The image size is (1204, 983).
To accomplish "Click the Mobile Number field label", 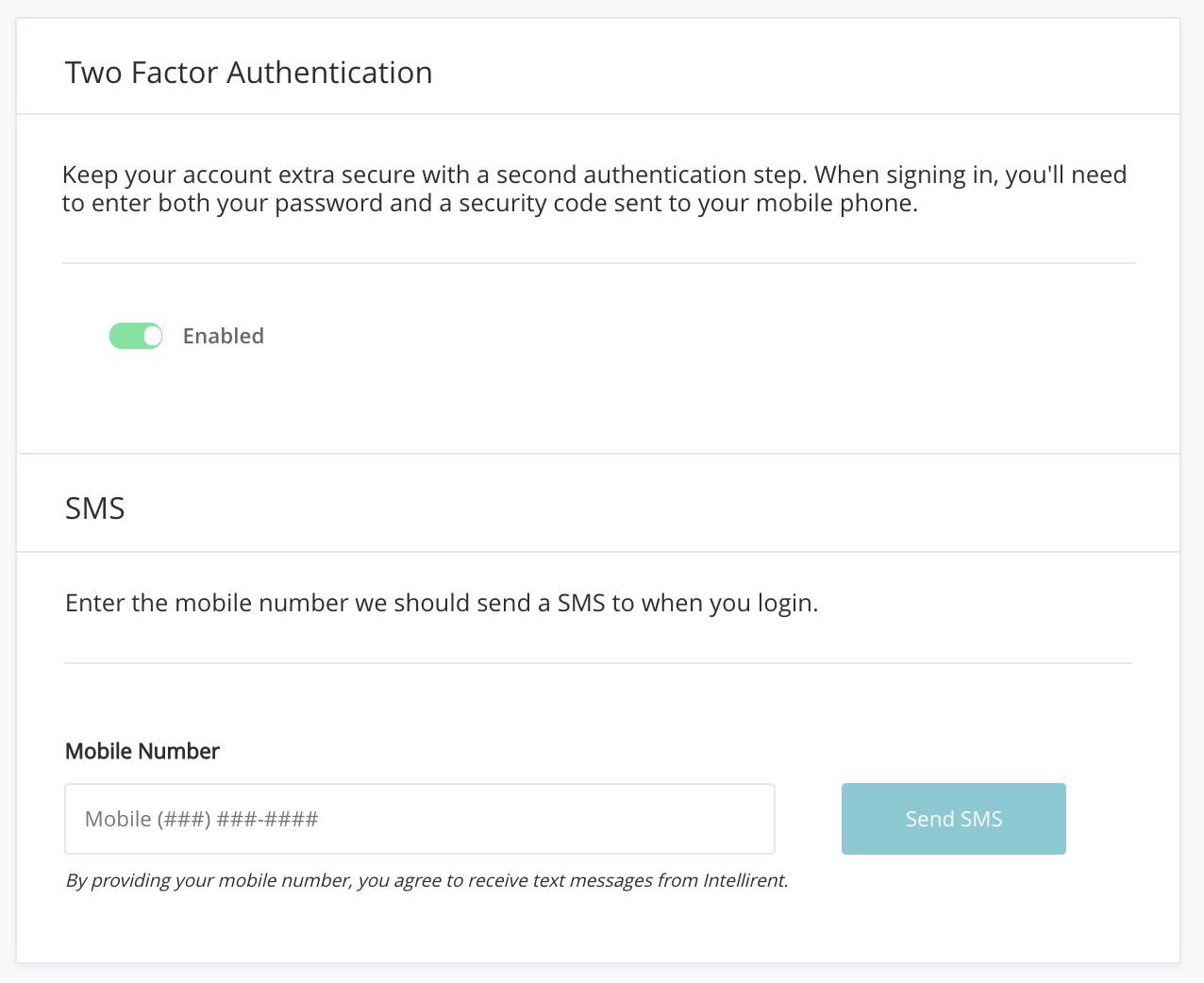I will pos(142,751).
